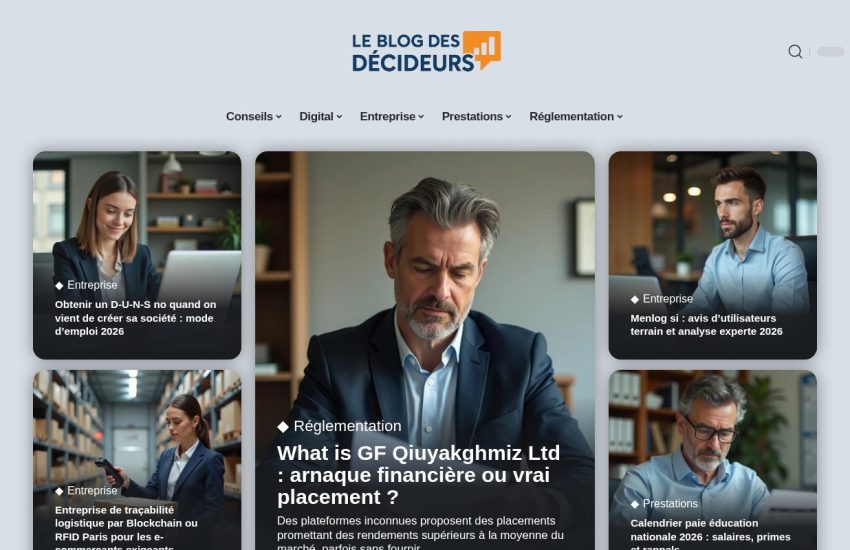The height and width of the screenshot is (550, 850).
Task: Open the Prestations navigation menu
Action: 476,117
